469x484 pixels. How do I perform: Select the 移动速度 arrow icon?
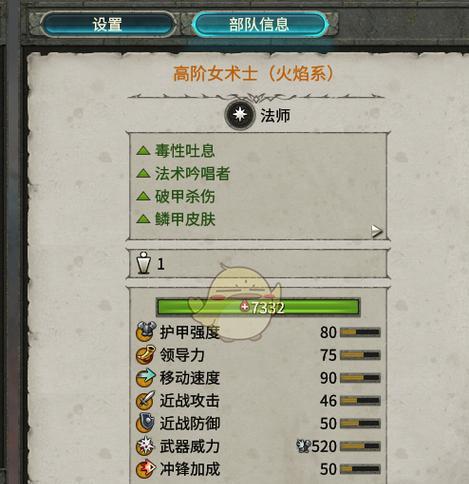(146, 378)
